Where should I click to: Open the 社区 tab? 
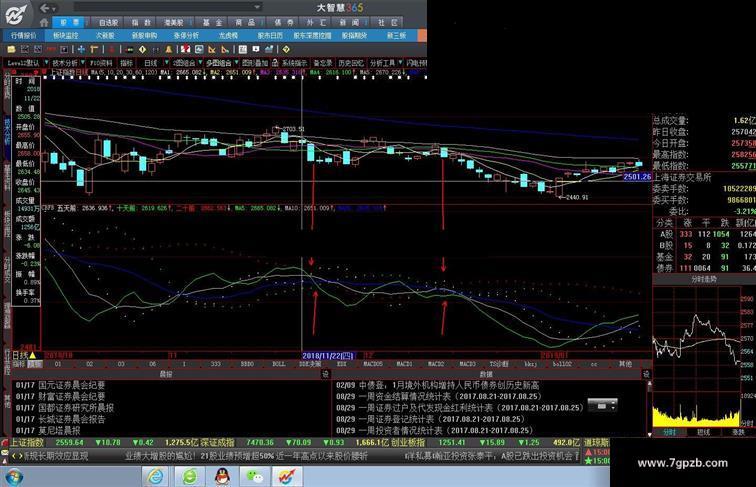[x=388, y=22]
